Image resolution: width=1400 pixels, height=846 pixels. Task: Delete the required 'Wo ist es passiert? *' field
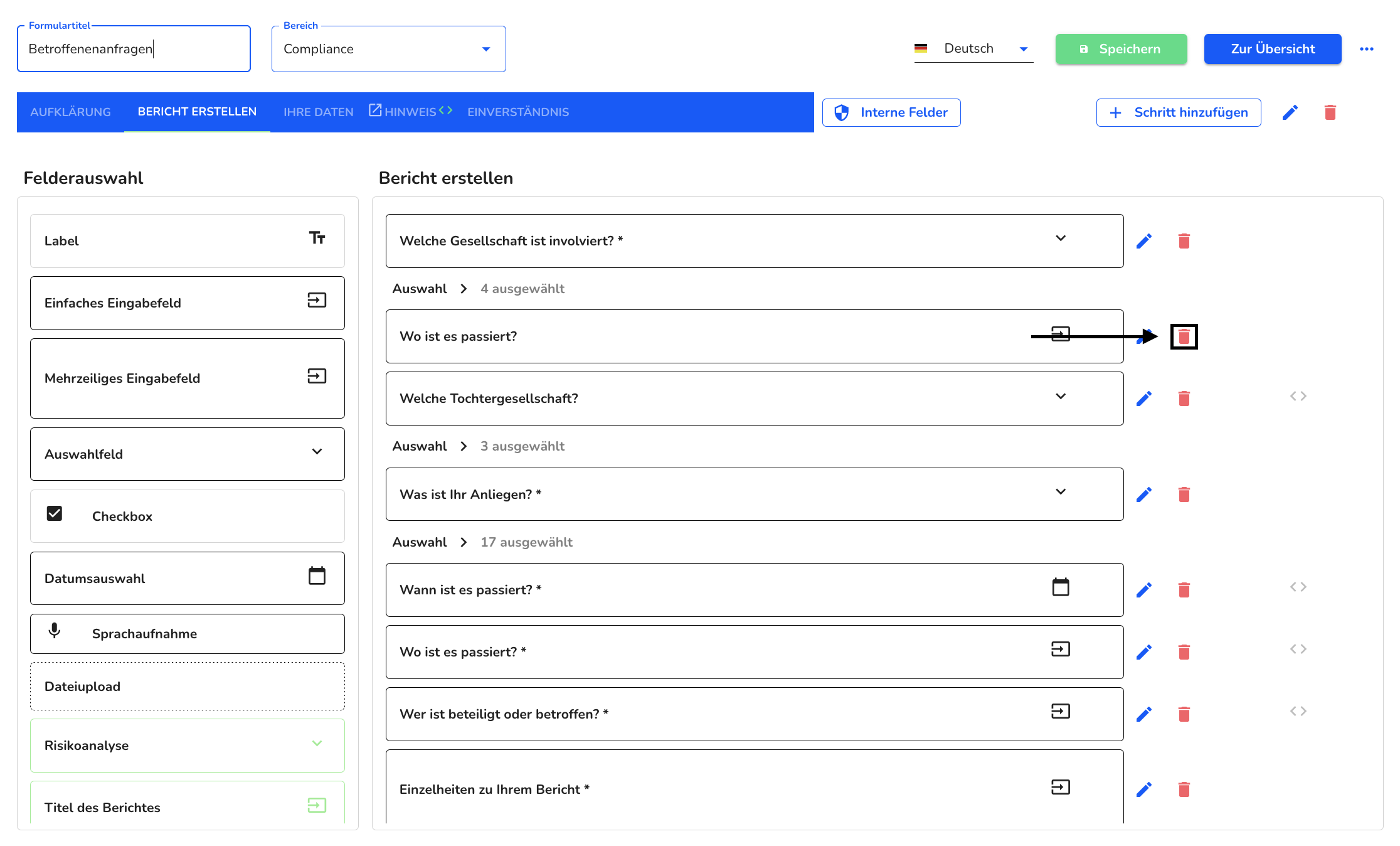click(1184, 652)
